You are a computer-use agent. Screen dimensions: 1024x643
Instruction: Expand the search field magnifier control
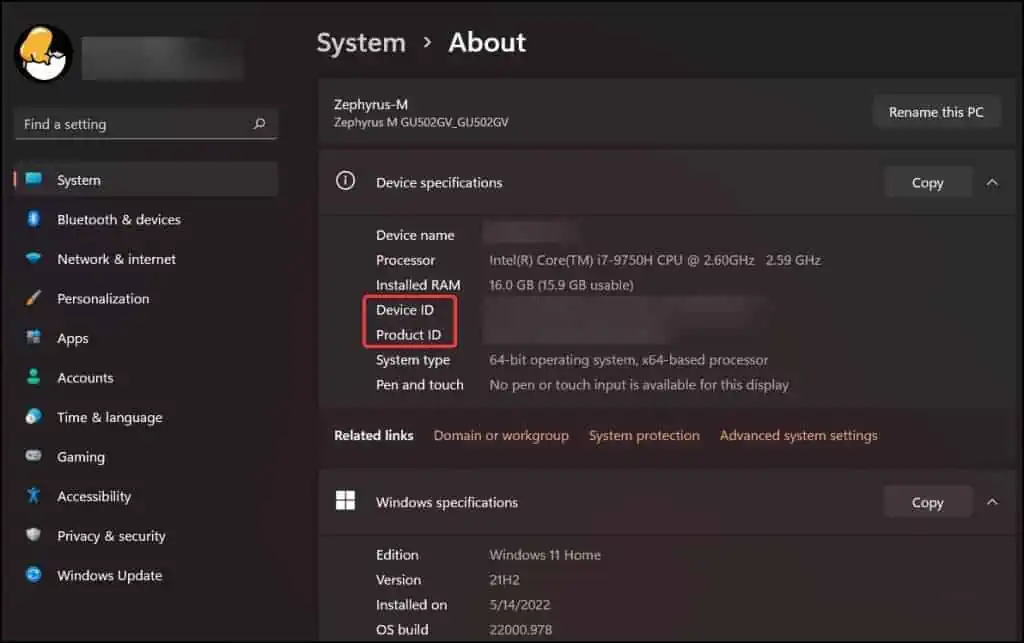[259, 124]
